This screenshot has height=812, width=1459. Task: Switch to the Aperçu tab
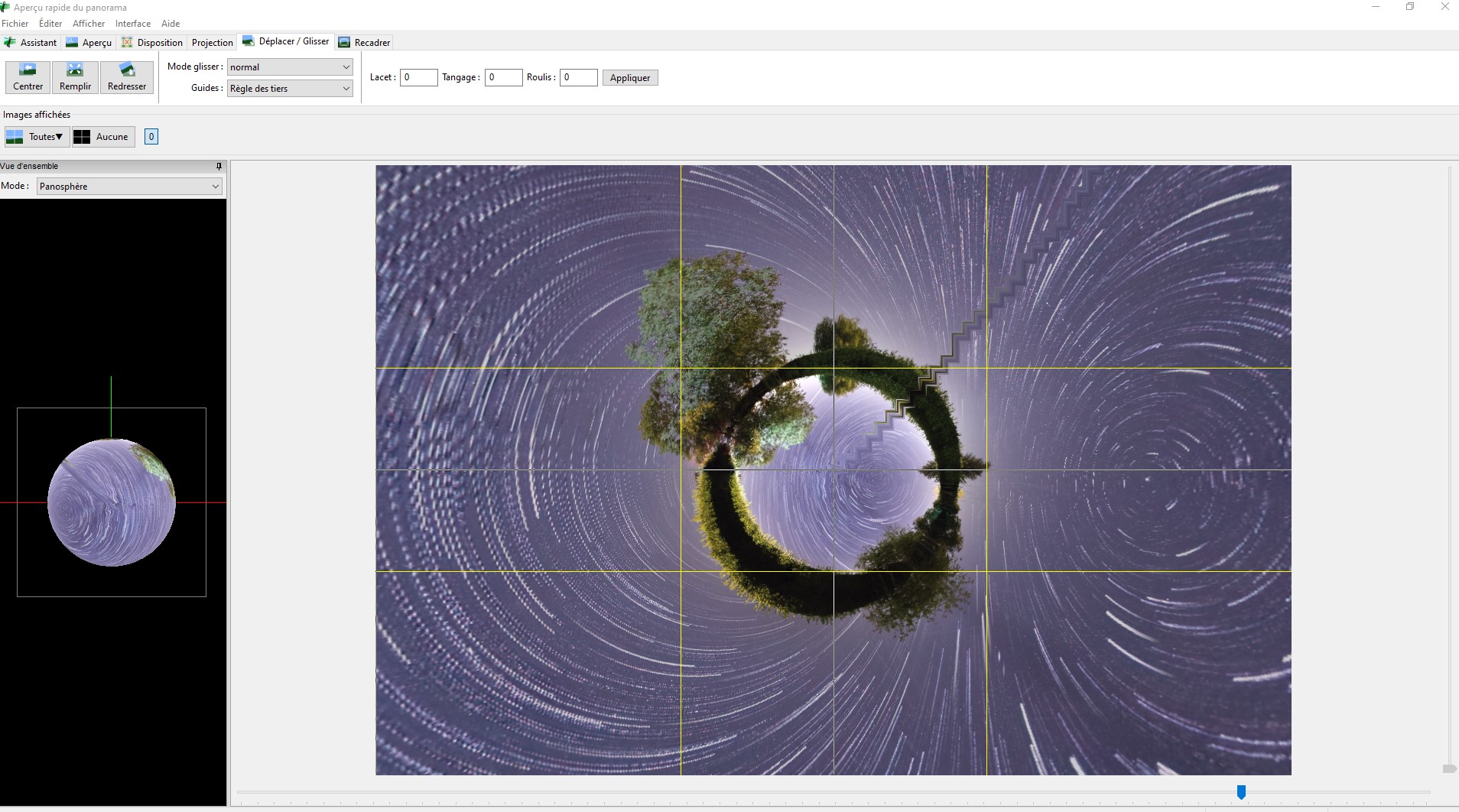coord(89,42)
